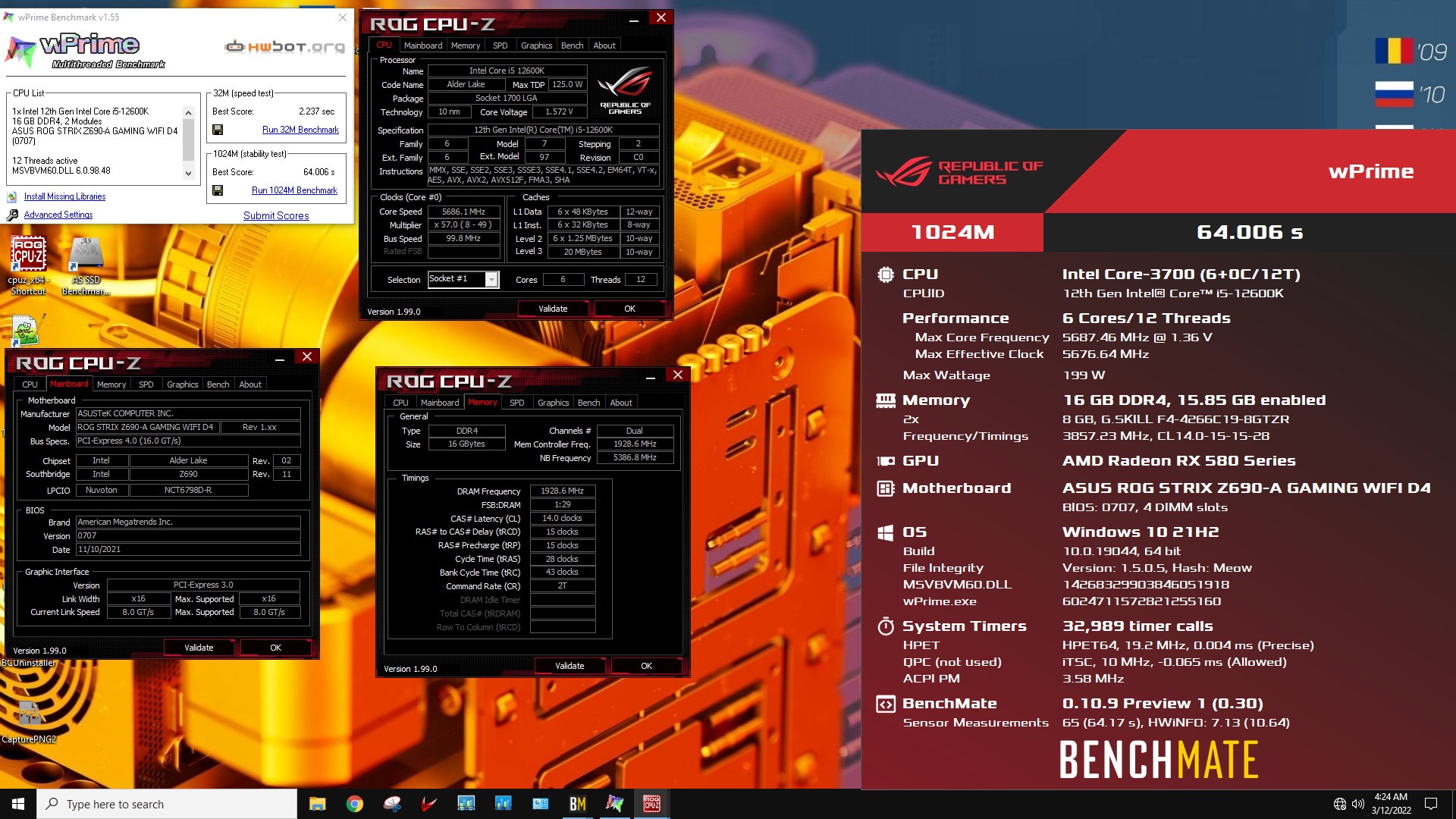1456x819 pixels.
Task: Click Validate in the CPU-Z processor window
Action: 553,309
